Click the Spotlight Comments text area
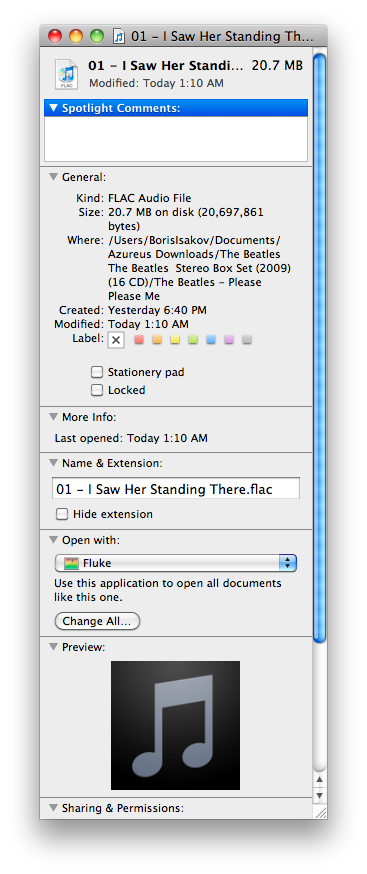Screen dimensions: 367x874 (176, 139)
